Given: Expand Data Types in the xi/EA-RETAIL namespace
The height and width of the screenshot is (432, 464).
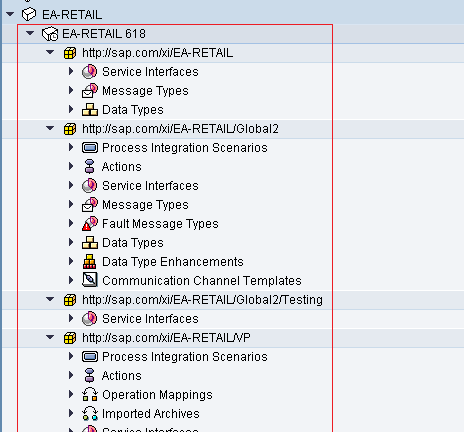Looking at the screenshot, I should (x=71, y=109).
